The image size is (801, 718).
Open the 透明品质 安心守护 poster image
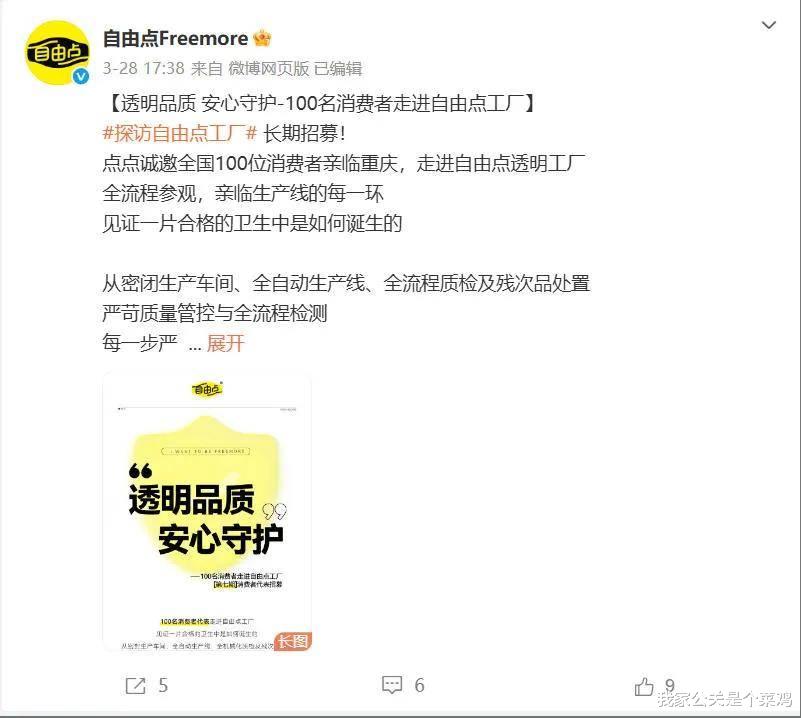click(207, 512)
